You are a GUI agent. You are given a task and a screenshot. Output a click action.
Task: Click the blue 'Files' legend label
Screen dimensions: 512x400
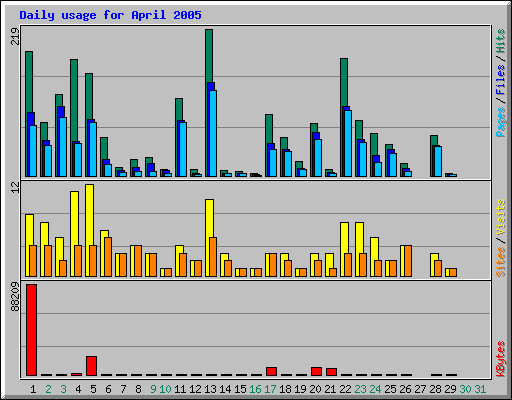pyautogui.click(x=500, y=80)
